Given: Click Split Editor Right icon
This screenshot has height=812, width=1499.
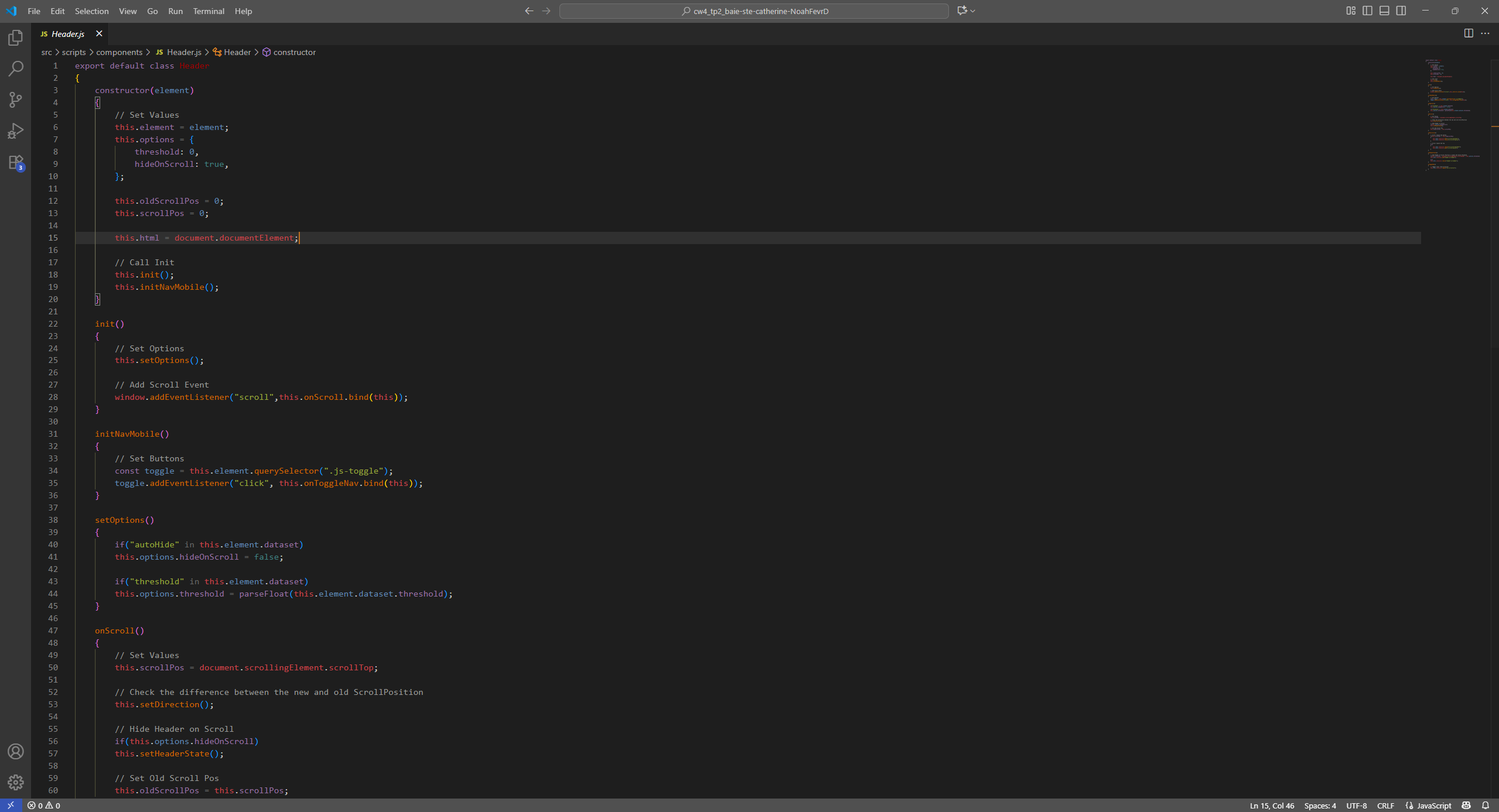Looking at the screenshot, I should tap(1468, 33).
